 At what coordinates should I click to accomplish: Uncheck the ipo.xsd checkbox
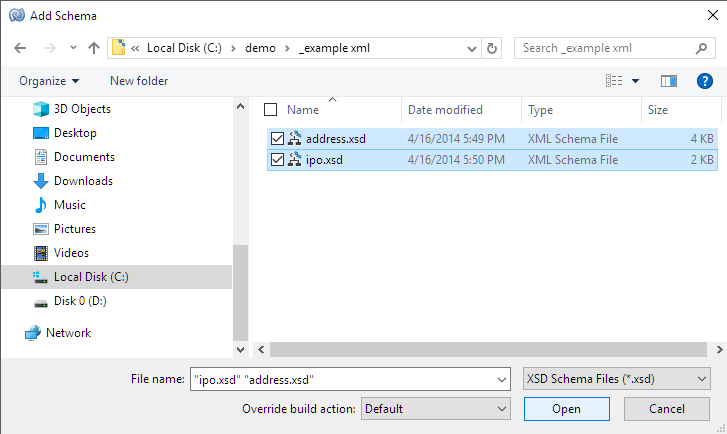tap(277, 159)
